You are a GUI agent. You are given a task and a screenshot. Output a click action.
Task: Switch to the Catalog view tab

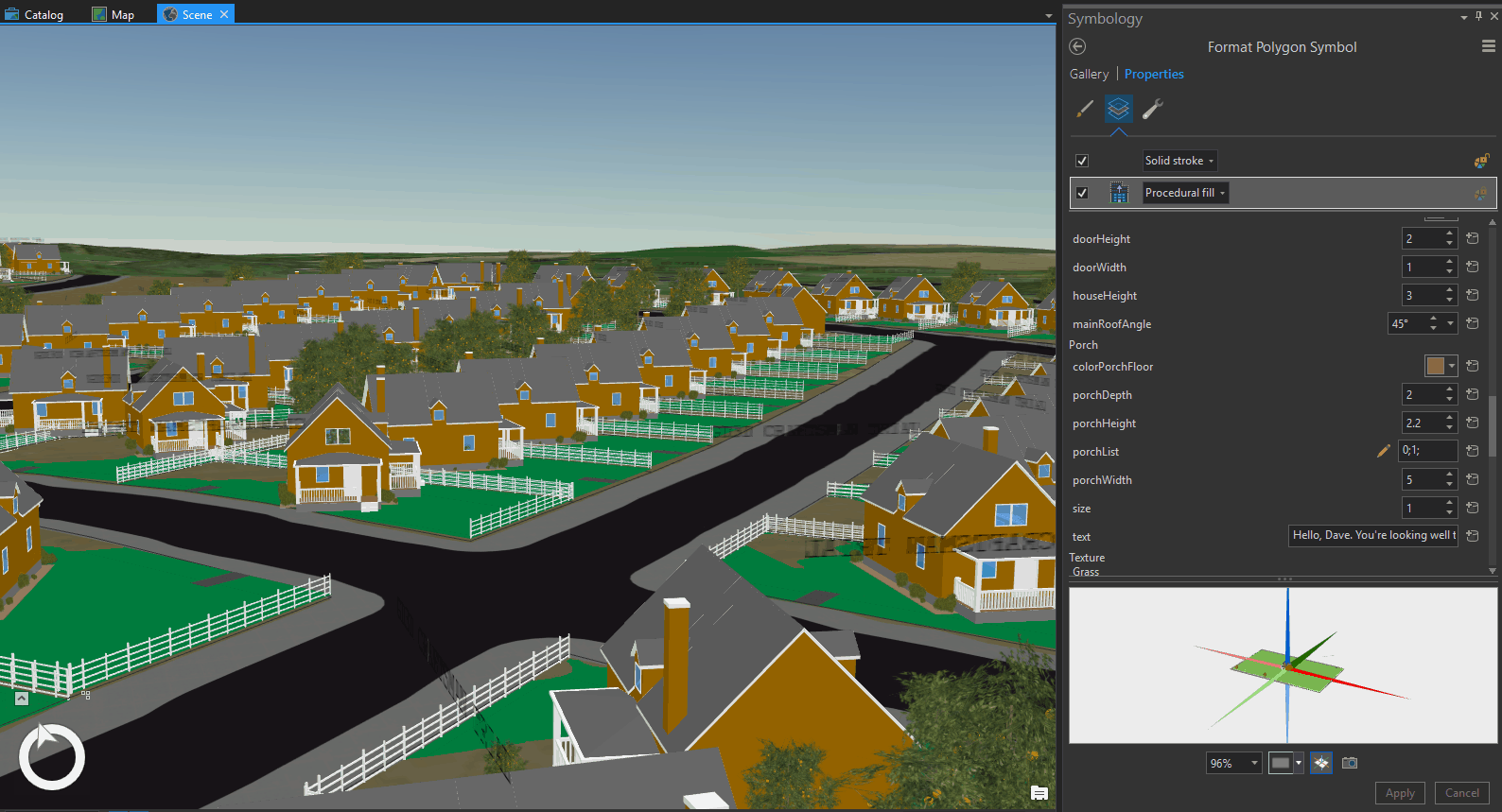pyautogui.click(x=35, y=14)
